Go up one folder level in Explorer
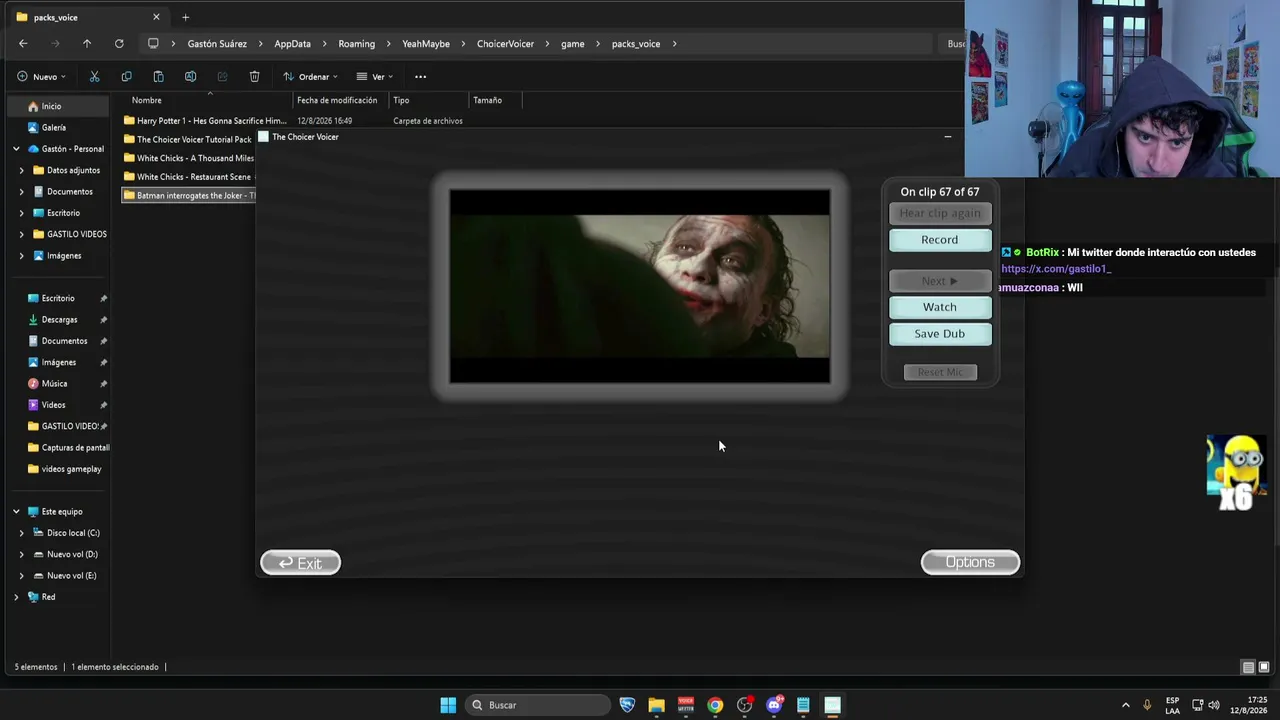The height and width of the screenshot is (720, 1280). point(87,44)
